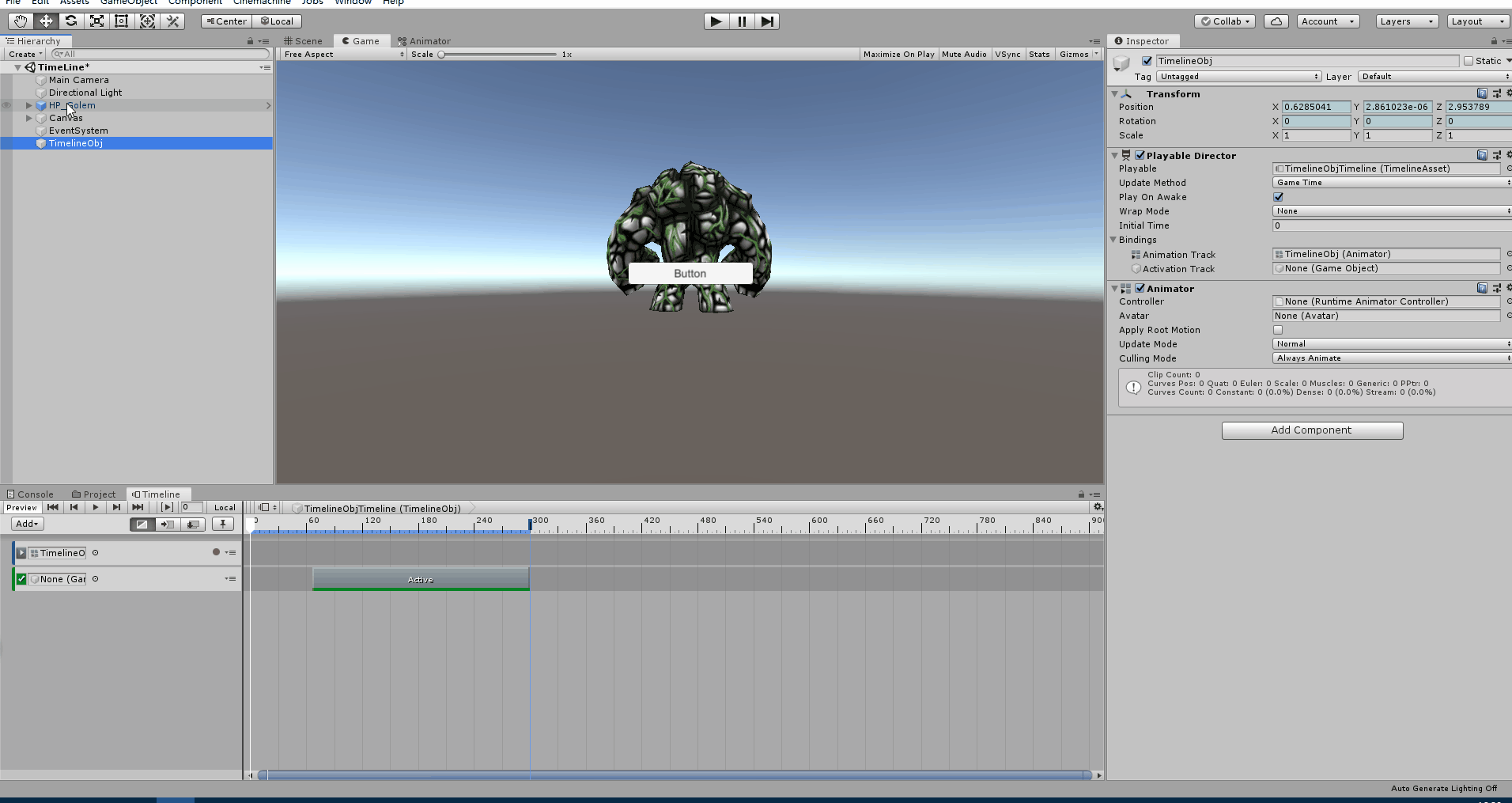Toggle VSync in Game view
The width and height of the screenshot is (1512, 803).
click(x=1007, y=54)
